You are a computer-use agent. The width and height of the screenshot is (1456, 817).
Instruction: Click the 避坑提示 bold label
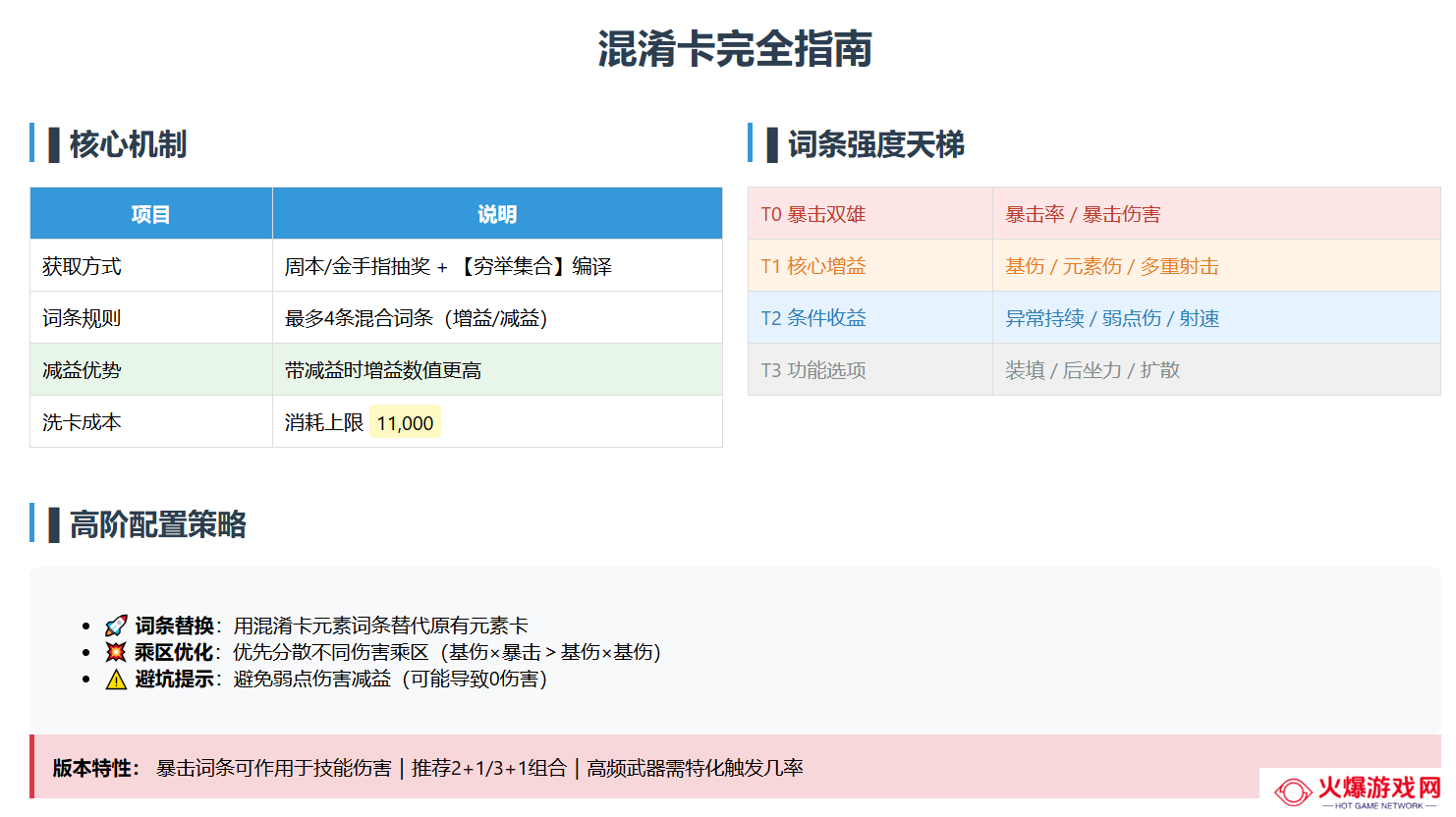pos(174,680)
